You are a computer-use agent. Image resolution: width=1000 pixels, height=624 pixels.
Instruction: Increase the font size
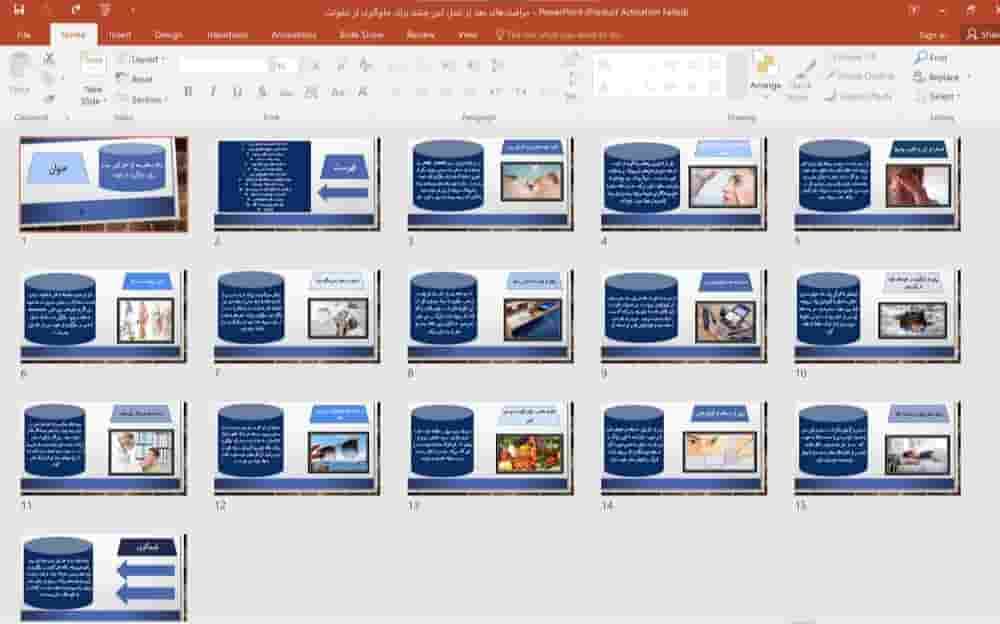point(316,65)
